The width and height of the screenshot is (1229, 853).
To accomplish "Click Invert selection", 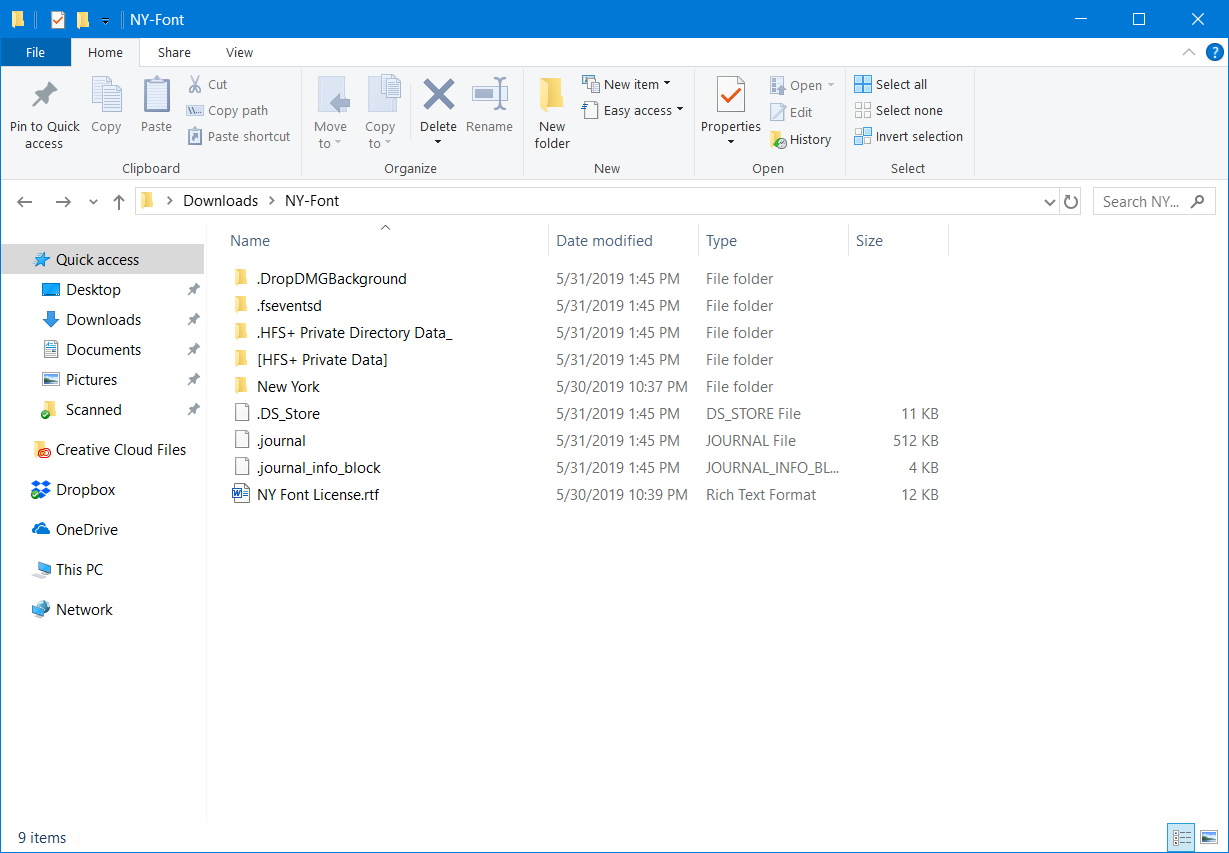I will point(908,136).
